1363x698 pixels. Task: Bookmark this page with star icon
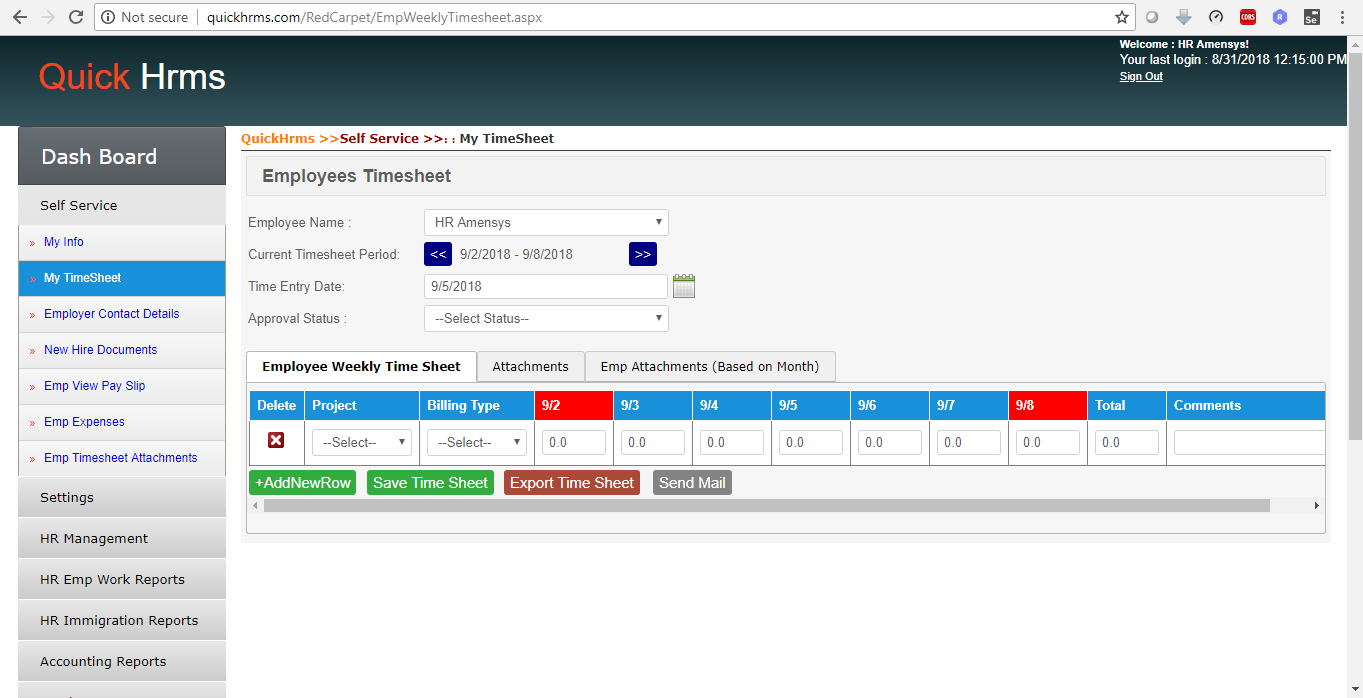tap(1122, 17)
